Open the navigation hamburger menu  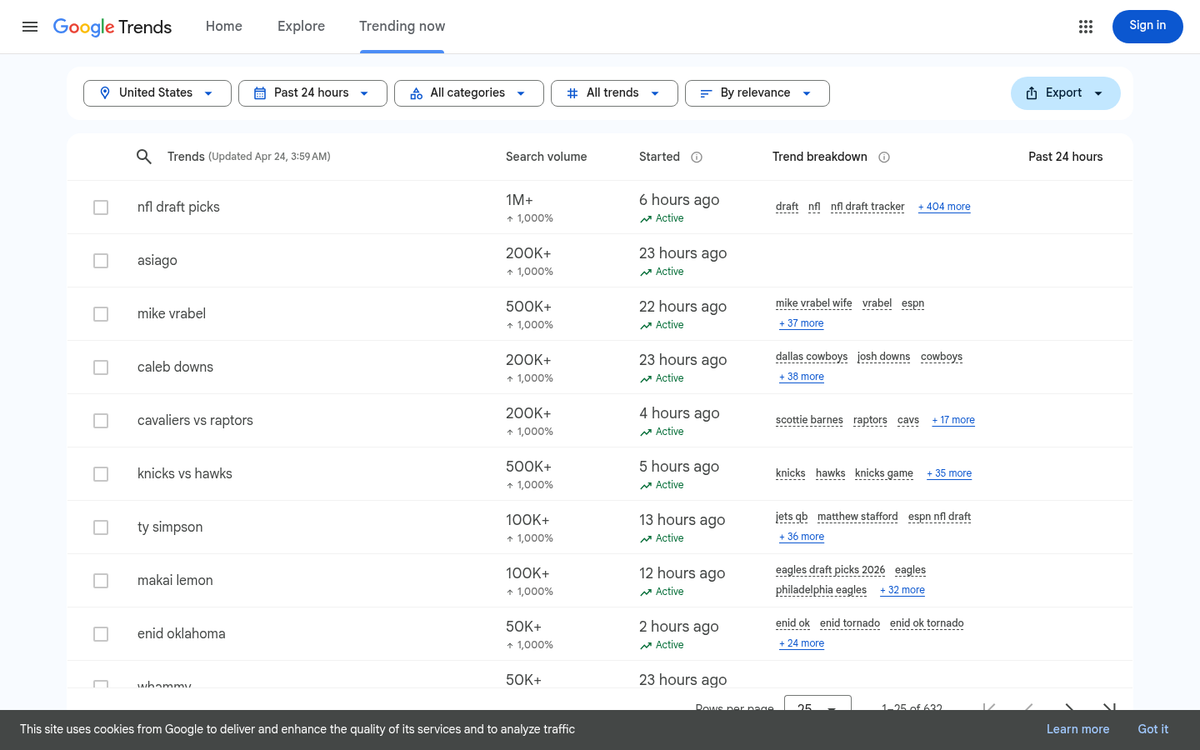click(29, 26)
